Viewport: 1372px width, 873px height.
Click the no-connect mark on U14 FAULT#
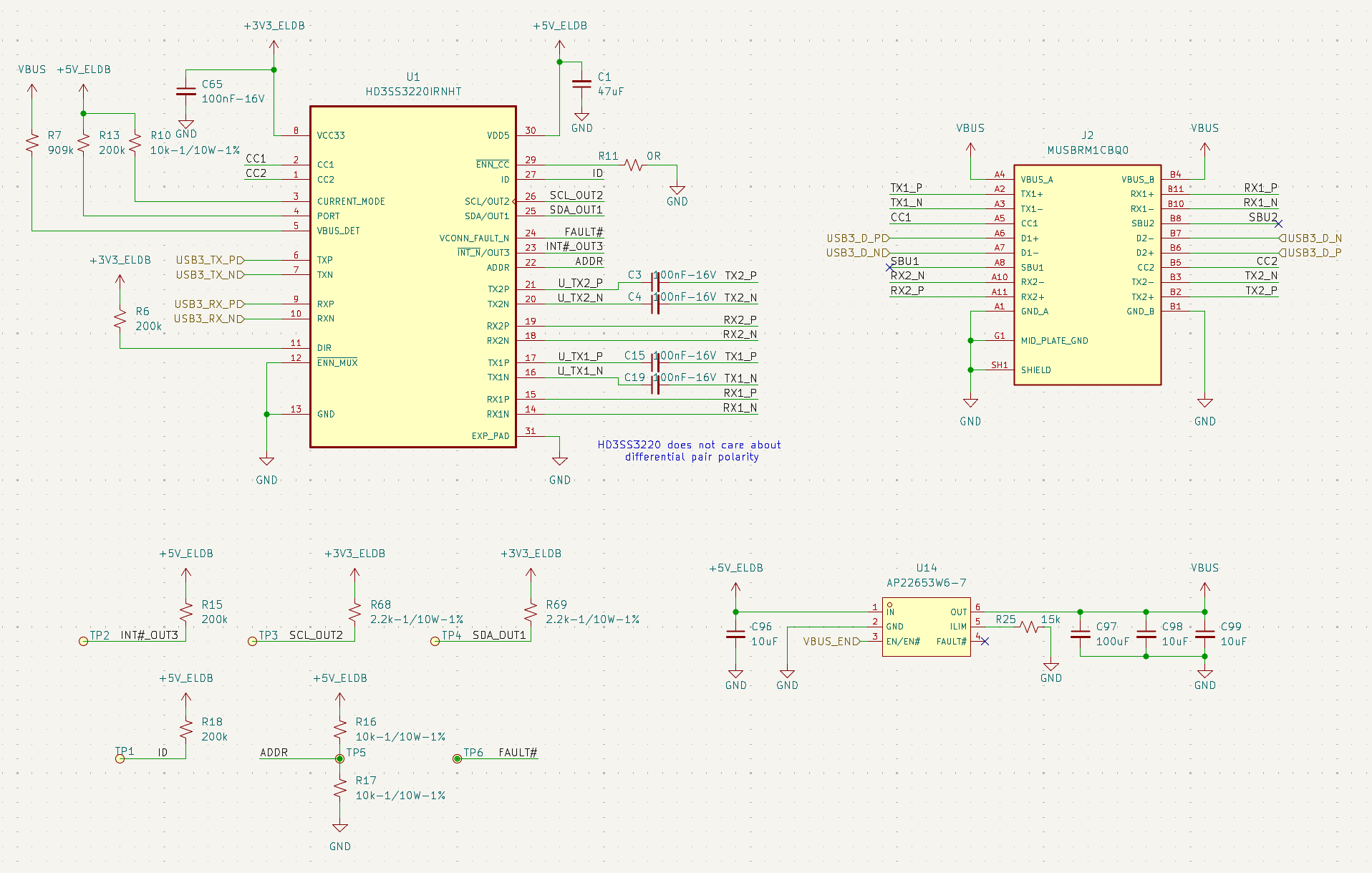[x=985, y=641]
